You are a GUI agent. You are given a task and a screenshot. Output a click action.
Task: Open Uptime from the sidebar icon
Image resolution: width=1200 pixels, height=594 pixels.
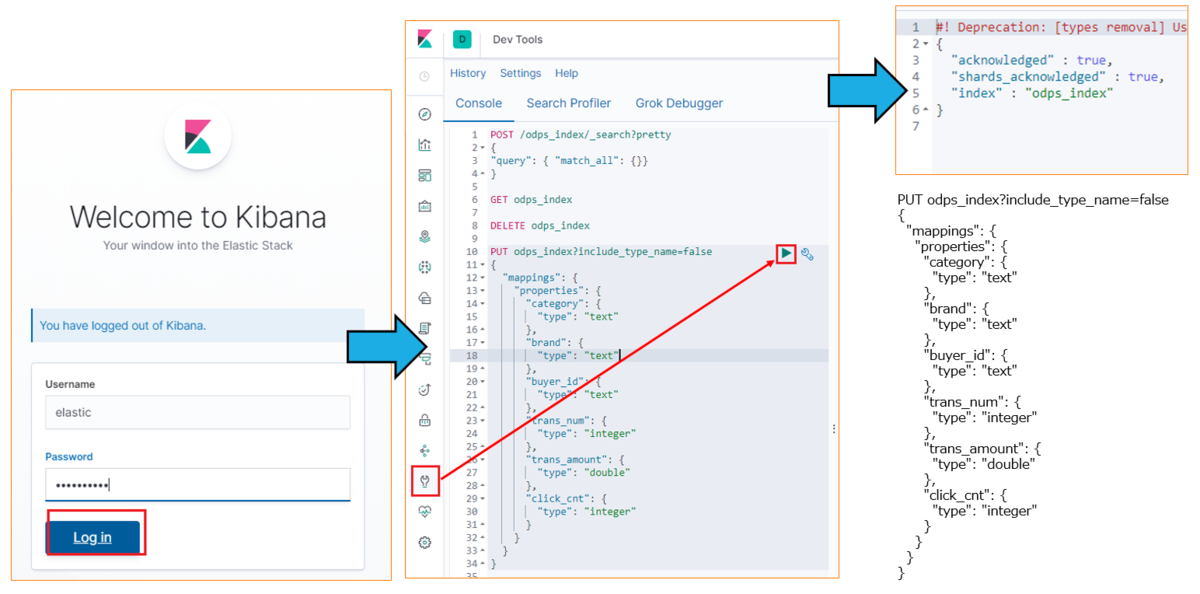point(425,389)
